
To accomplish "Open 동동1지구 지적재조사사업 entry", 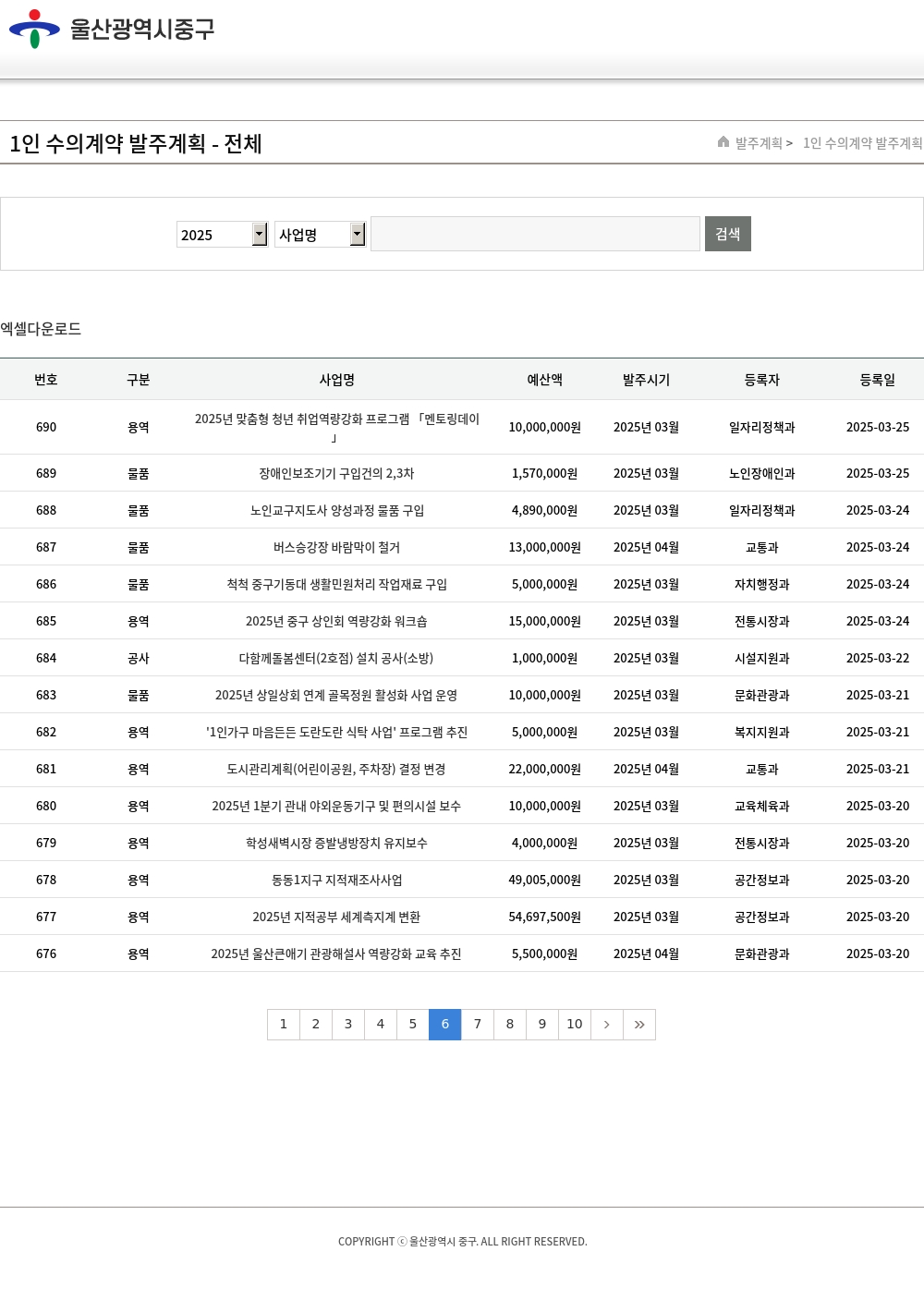I will pos(337,881).
